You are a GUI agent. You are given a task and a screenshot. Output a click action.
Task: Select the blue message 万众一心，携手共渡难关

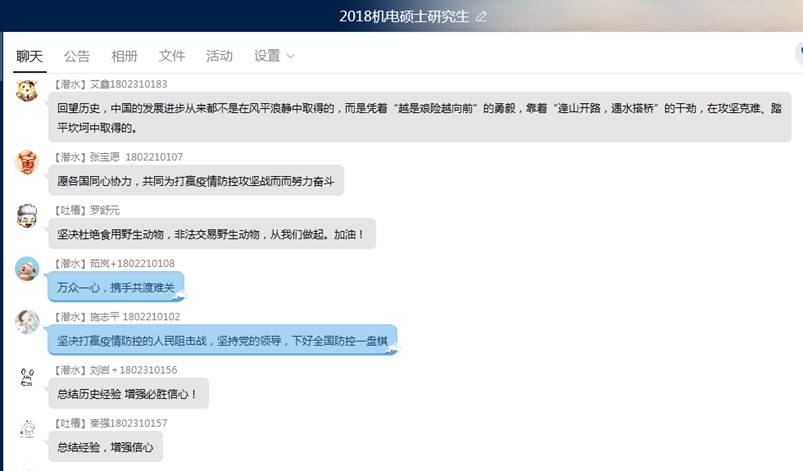pyautogui.click(x=116, y=287)
